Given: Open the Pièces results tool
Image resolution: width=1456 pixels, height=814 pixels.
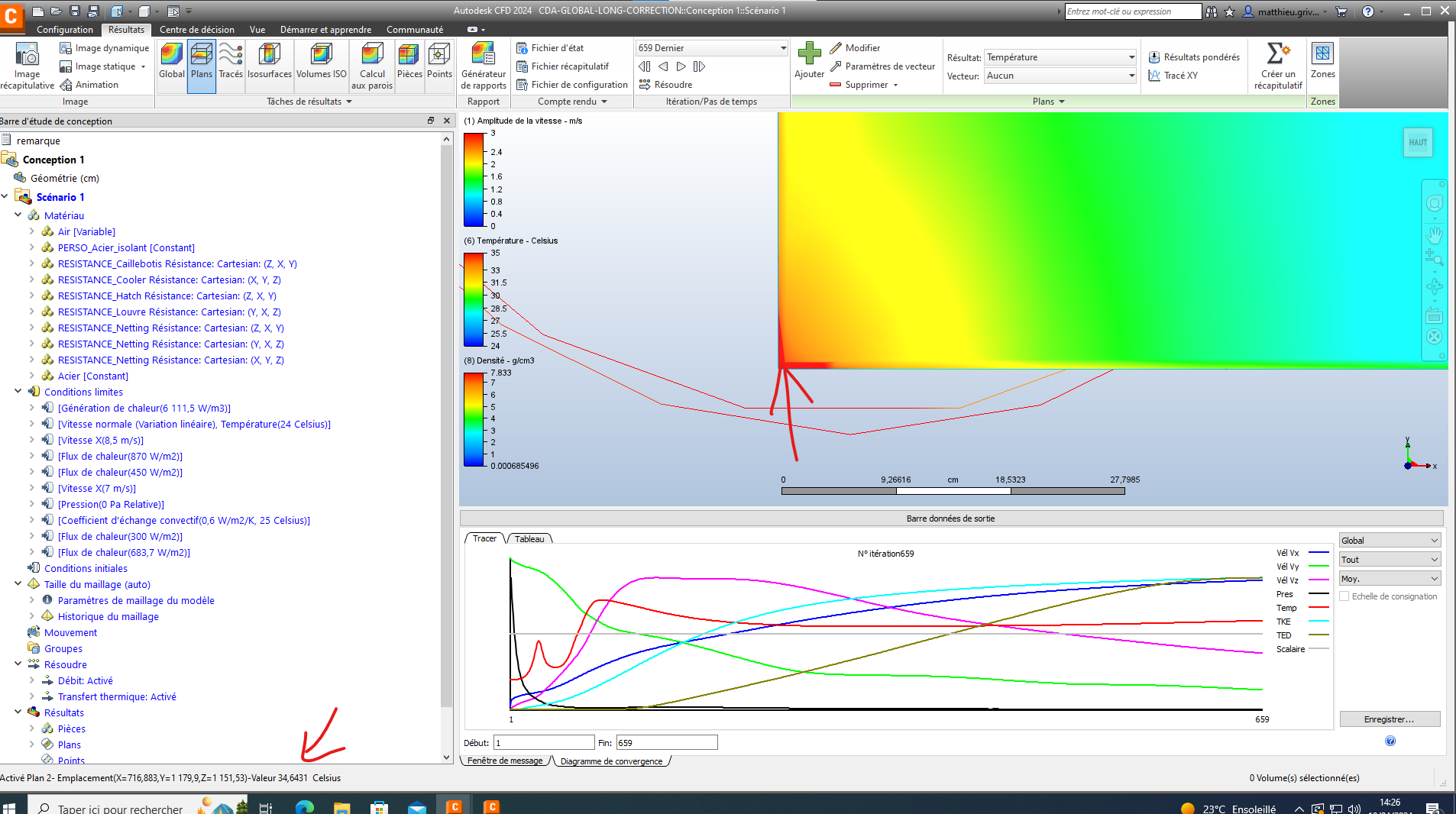Looking at the screenshot, I should click(x=409, y=61).
